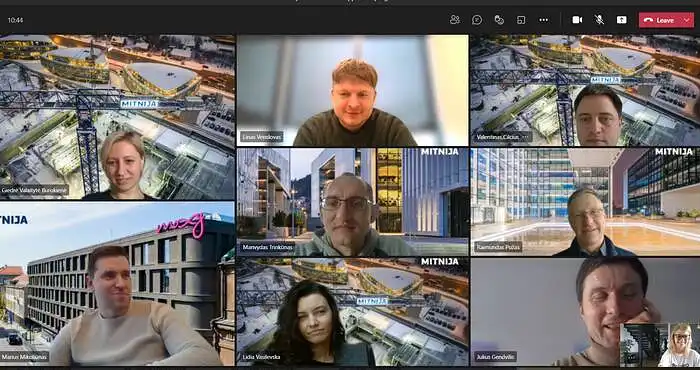Screen dimensions: 700x370
Task: Click the Manvydas Trinkūnas name label
Action: [268, 247]
